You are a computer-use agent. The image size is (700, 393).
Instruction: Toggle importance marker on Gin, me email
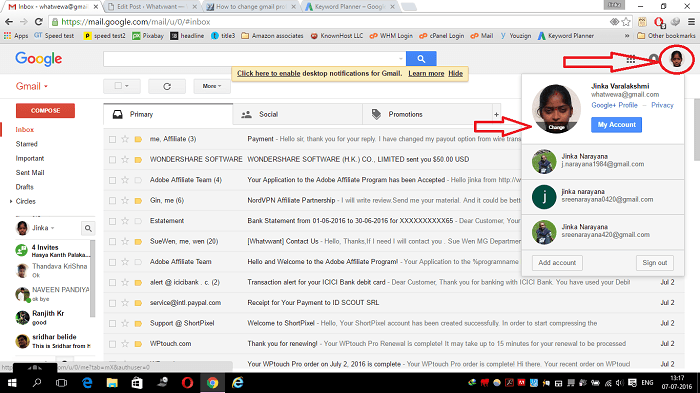138,201
